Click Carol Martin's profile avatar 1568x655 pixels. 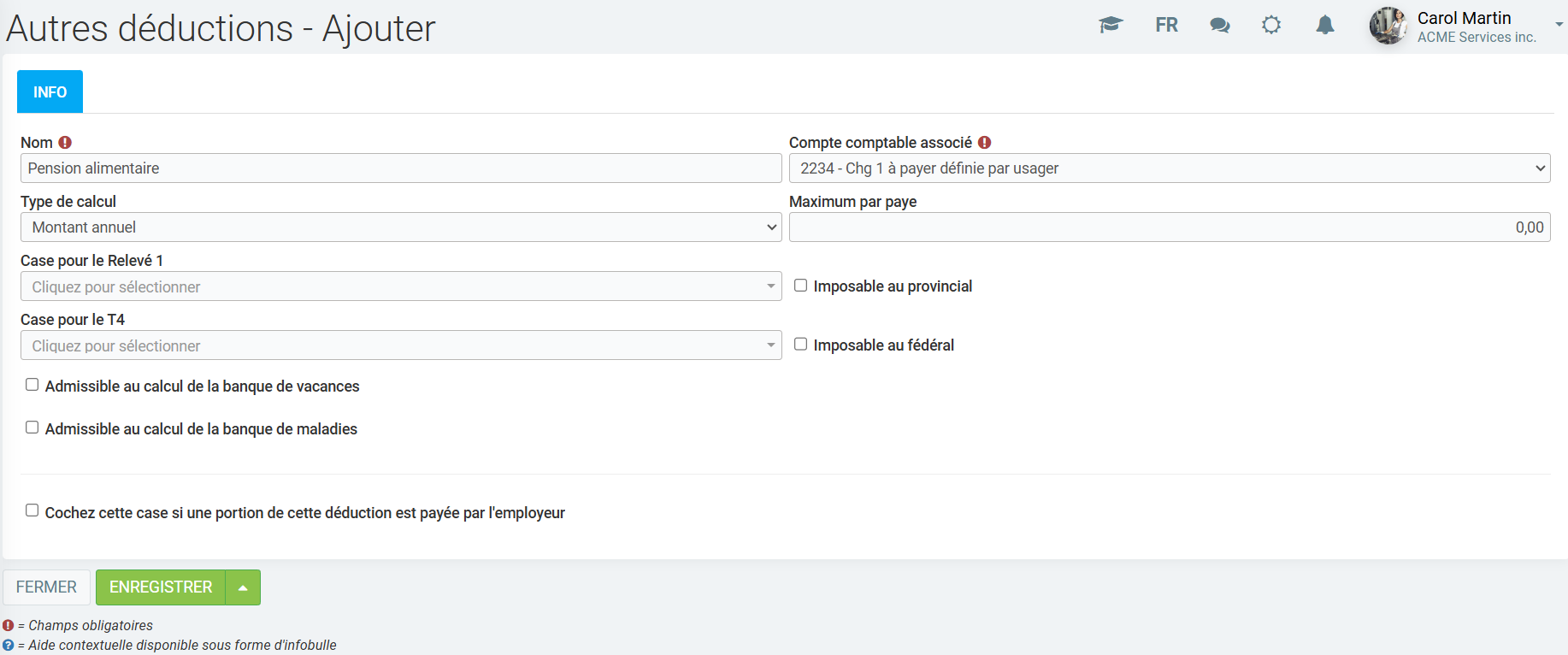[1388, 26]
